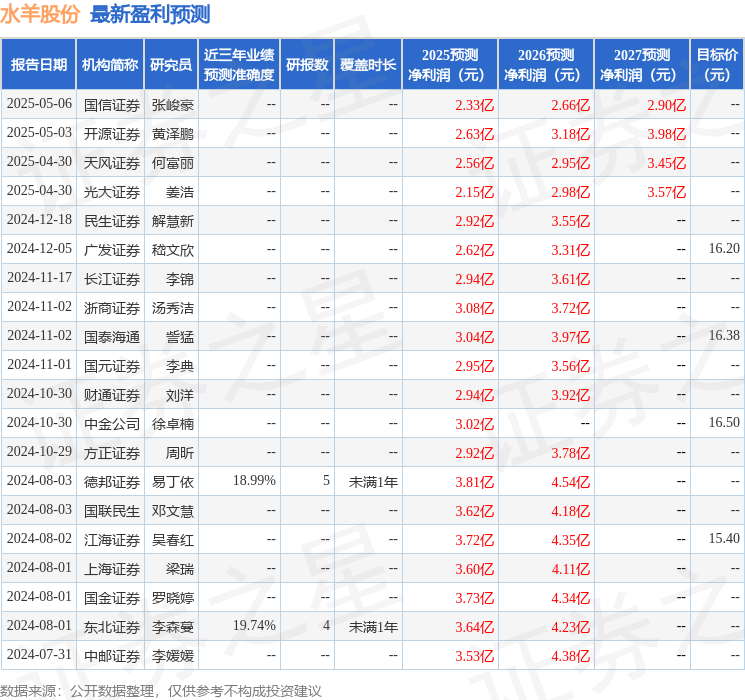745x700 pixels.
Task: Click the 3.61亿 profit value
Action: [x=570, y=279]
